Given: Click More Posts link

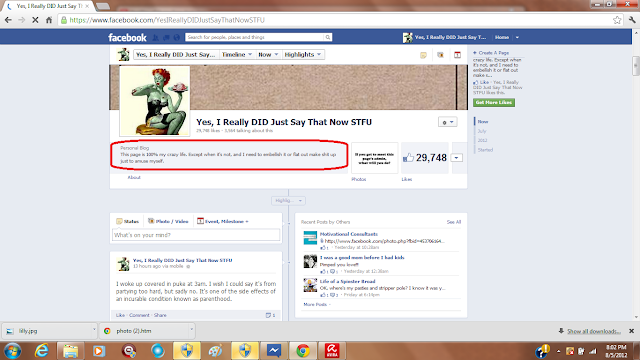Looking at the screenshot, I should (x=315, y=304).
